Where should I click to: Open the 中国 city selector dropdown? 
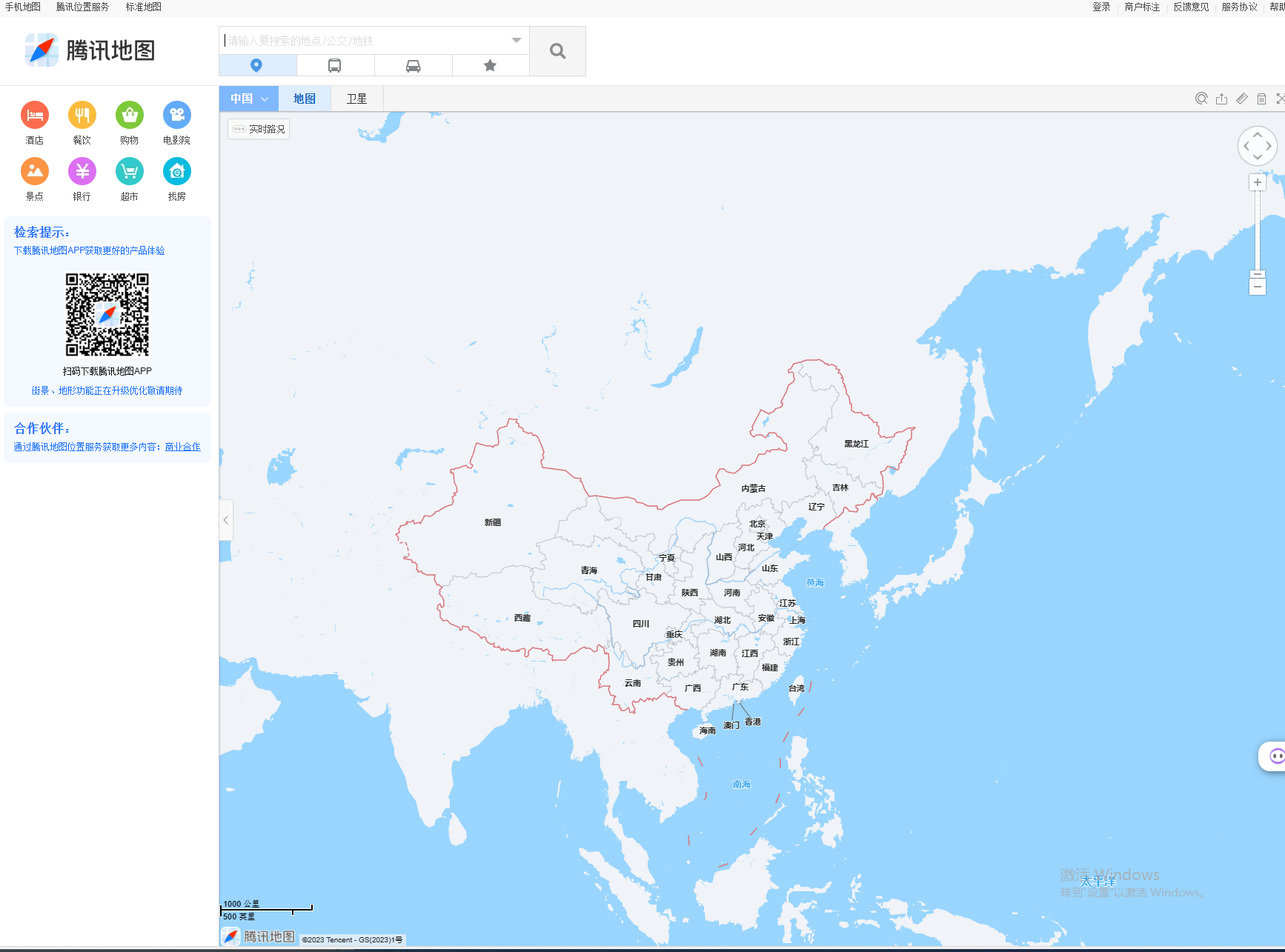pos(248,98)
